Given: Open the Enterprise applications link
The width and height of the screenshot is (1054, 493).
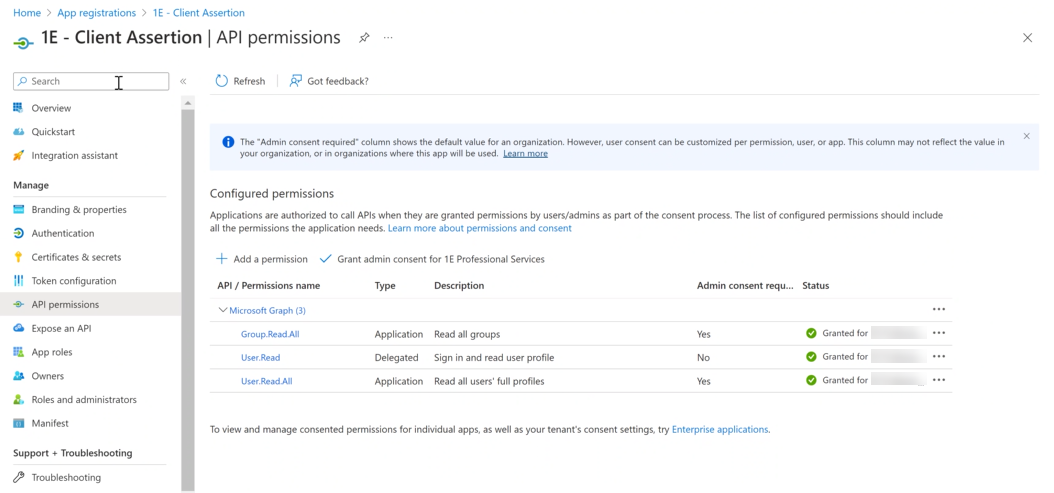Looking at the screenshot, I should (x=719, y=429).
